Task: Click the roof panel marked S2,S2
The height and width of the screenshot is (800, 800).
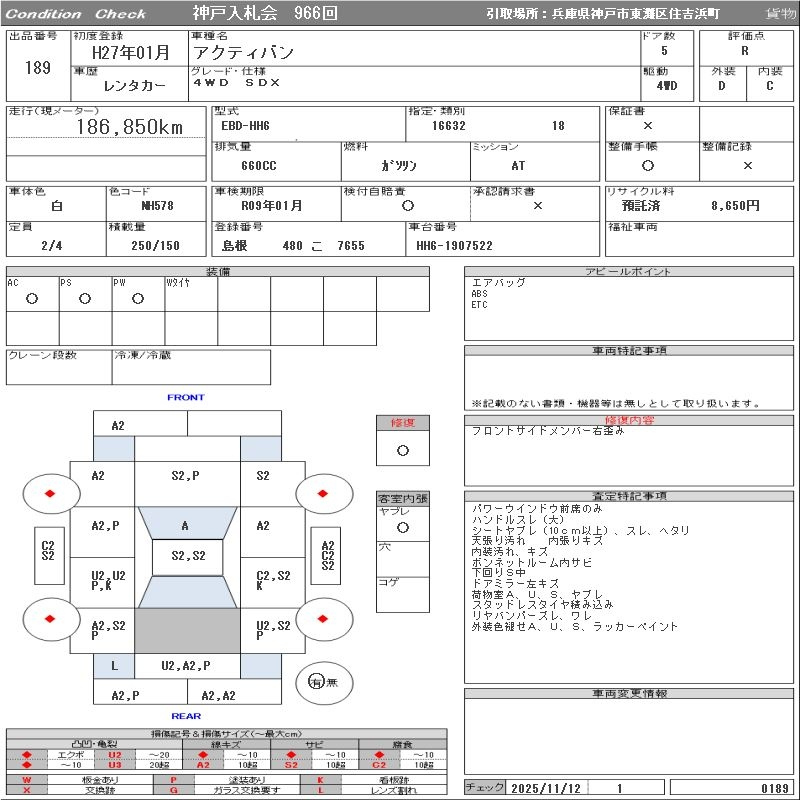Action: pyautogui.click(x=188, y=556)
